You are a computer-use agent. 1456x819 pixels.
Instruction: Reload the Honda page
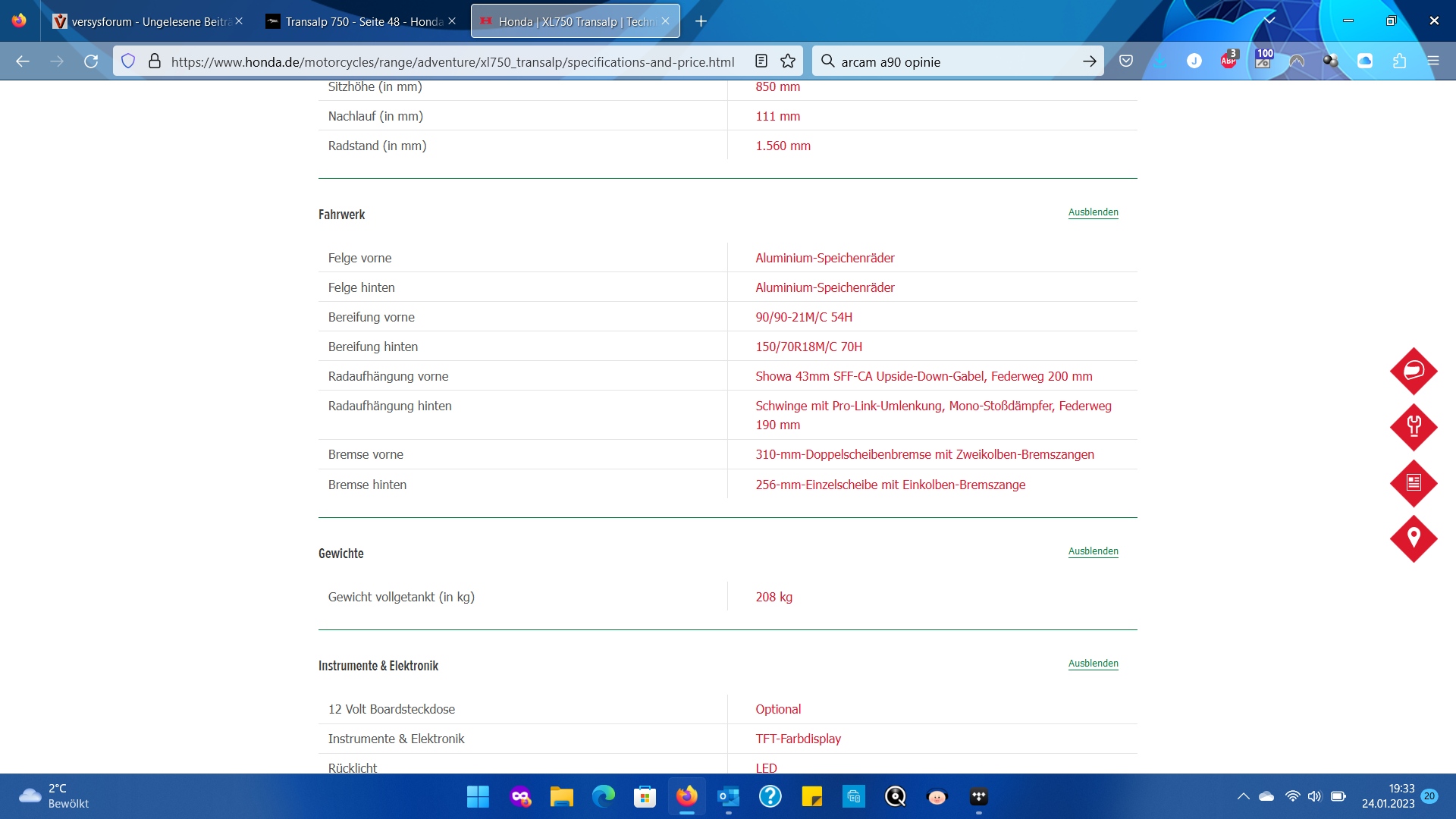91,61
